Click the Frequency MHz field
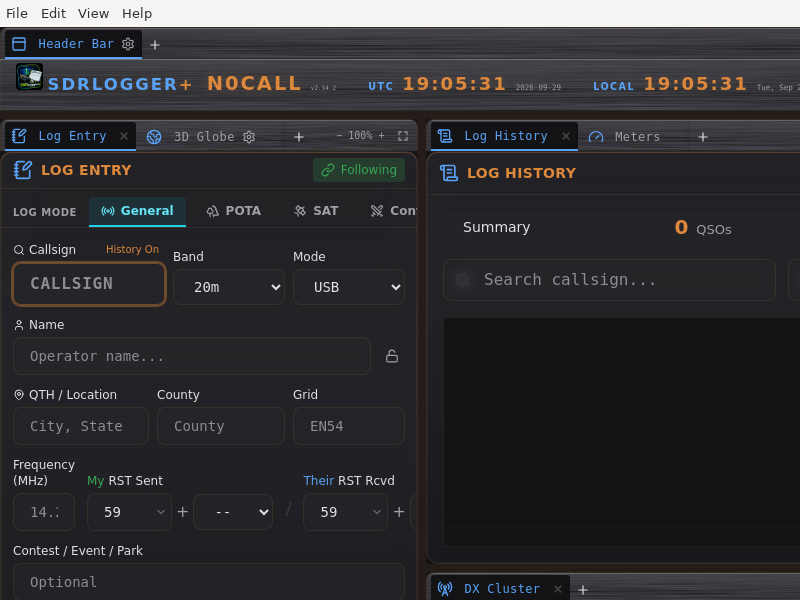The width and height of the screenshot is (800, 600). coord(44,512)
